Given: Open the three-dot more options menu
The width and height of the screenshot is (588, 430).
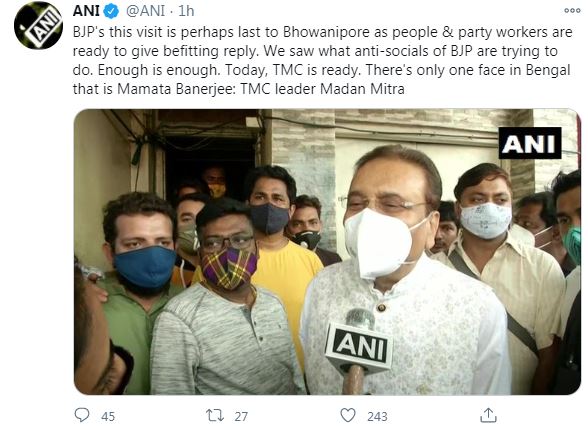Looking at the screenshot, I should [572, 11].
